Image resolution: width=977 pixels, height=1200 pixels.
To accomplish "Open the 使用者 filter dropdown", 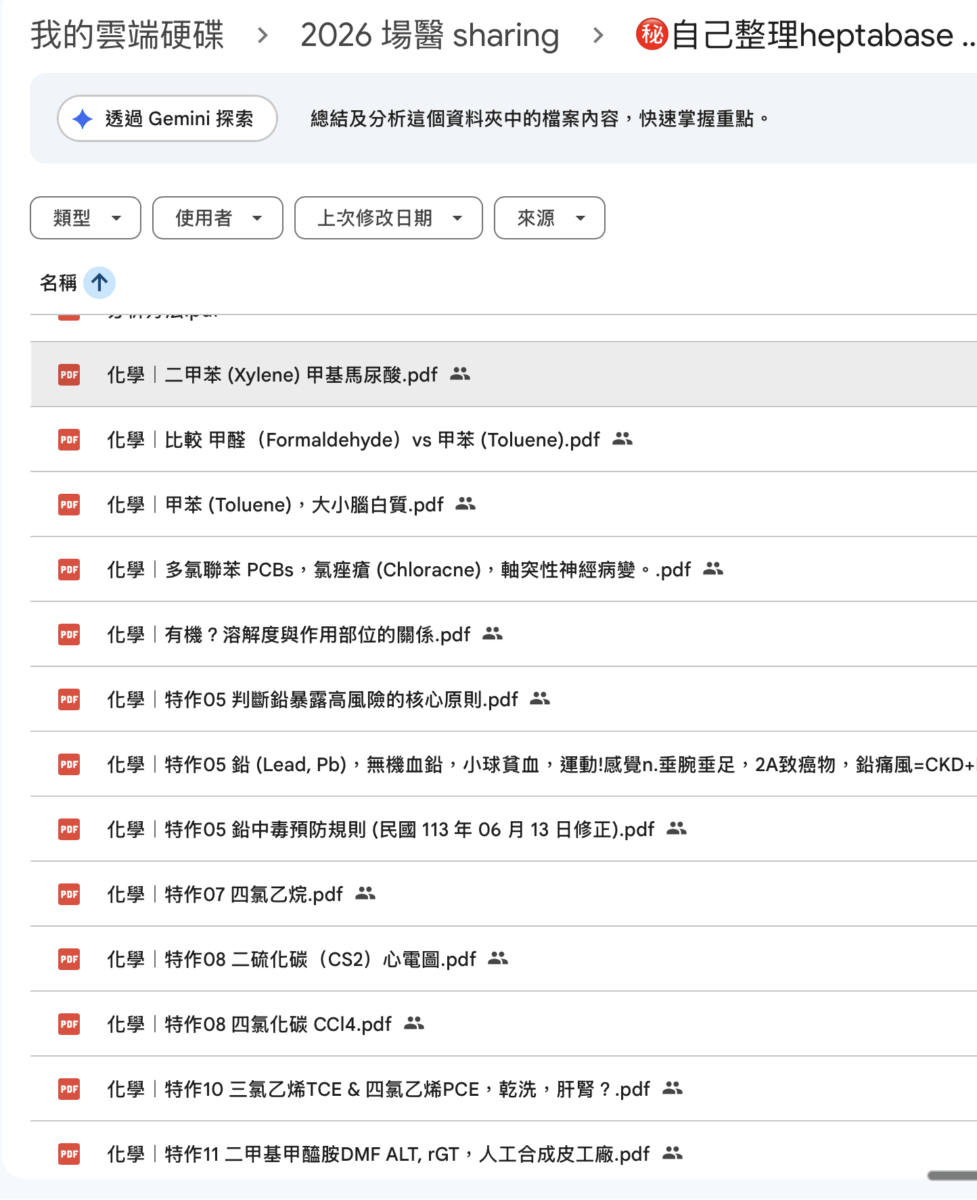I will pyautogui.click(x=217, y=218).
